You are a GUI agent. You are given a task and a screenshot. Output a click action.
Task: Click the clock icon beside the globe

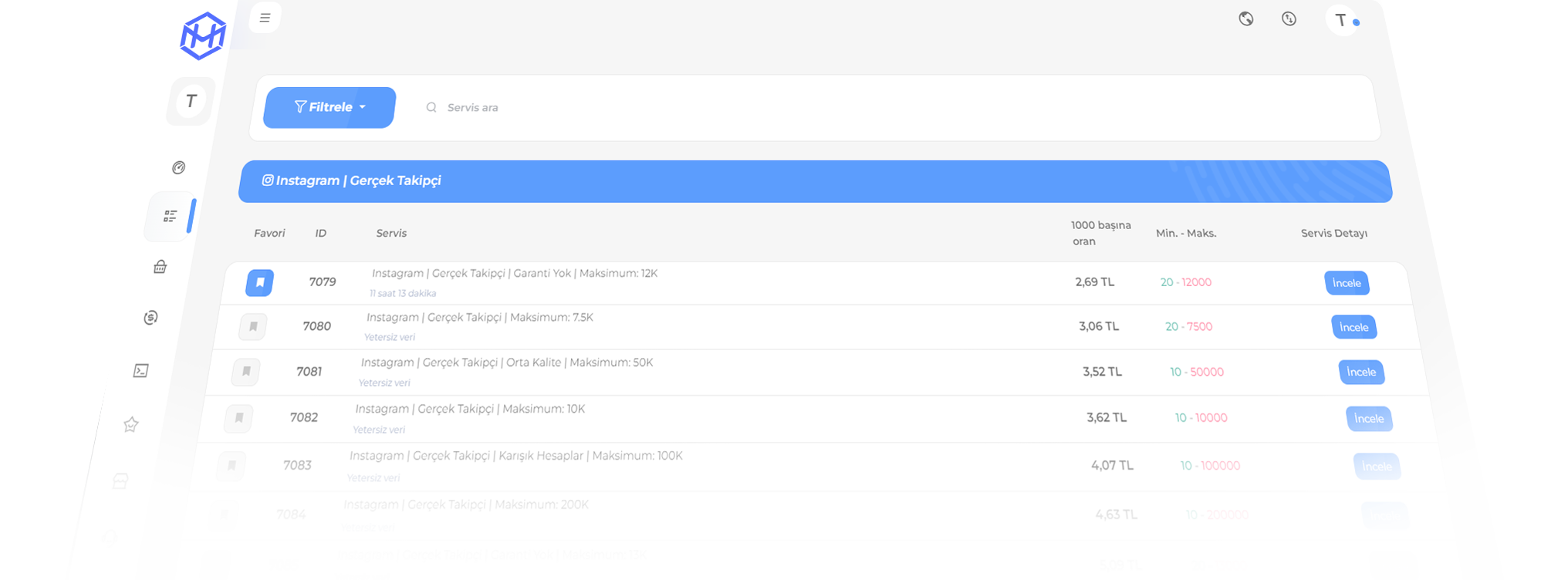click(x=1289, y=19)
